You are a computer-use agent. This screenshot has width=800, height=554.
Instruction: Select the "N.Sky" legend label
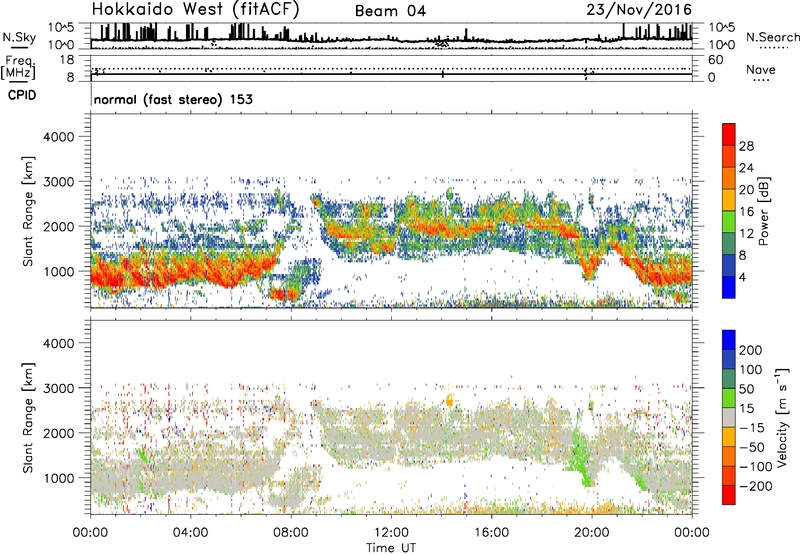click(19, 37)
